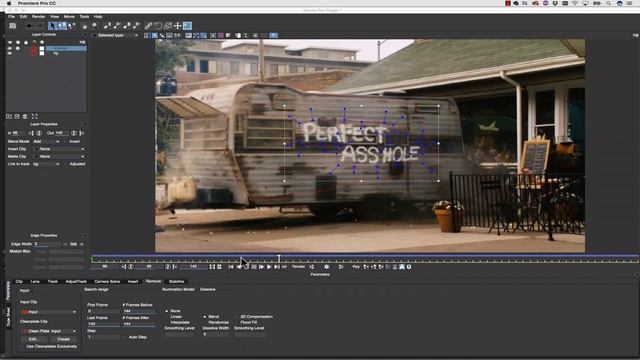Click the cleanplate Create button

click(x=63, y=339)
